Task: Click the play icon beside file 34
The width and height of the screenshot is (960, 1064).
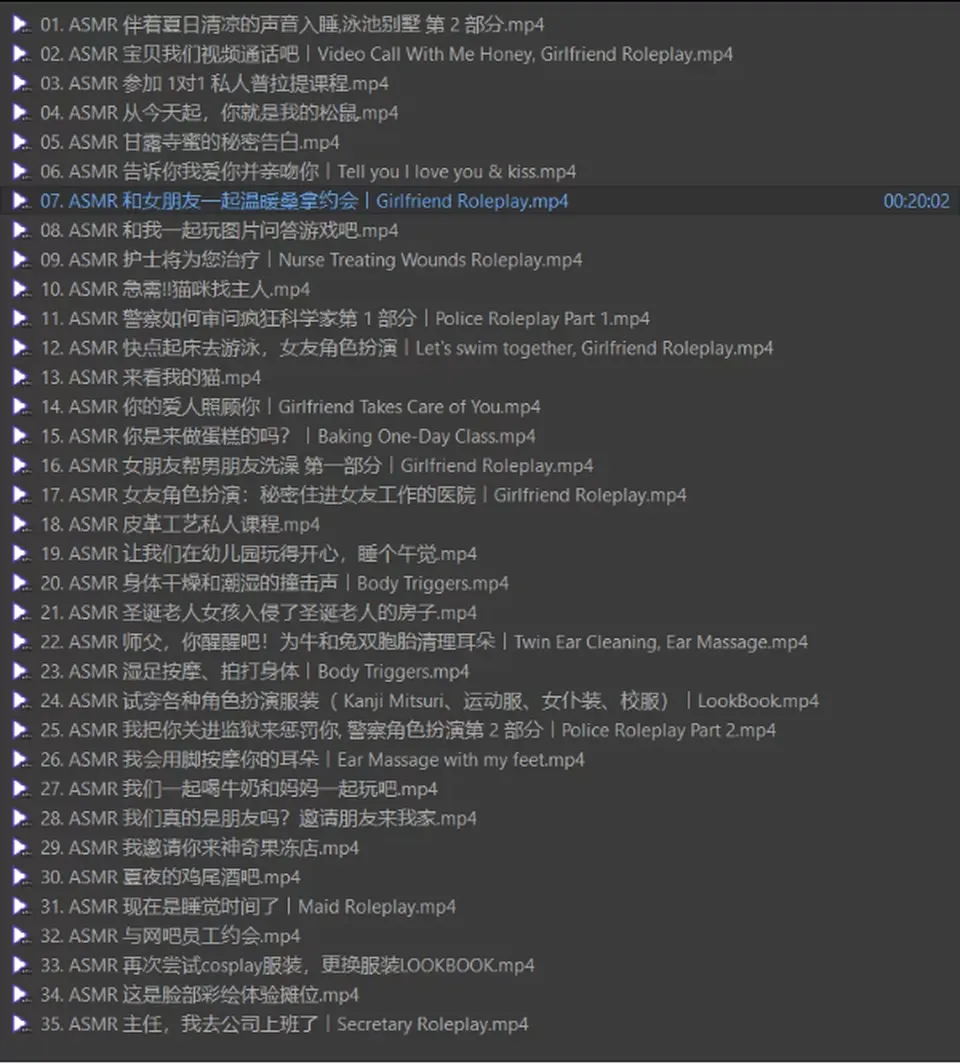Action: [x=22, y=995]
